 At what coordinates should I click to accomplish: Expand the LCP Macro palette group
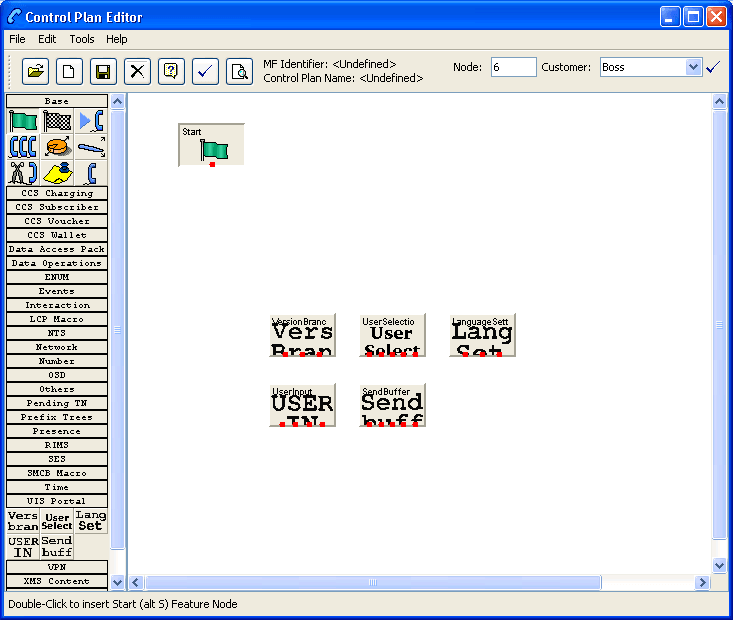point(57,319)
